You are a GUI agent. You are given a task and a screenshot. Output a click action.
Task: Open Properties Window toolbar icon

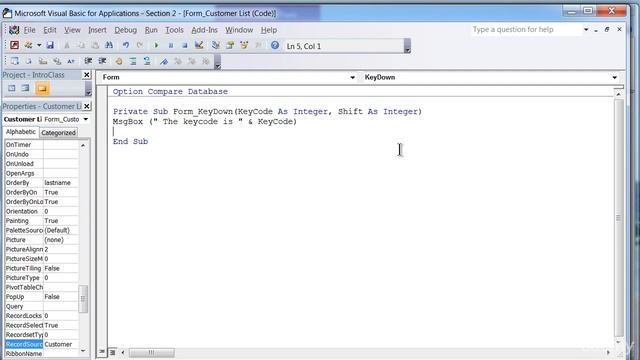(230, 45)
